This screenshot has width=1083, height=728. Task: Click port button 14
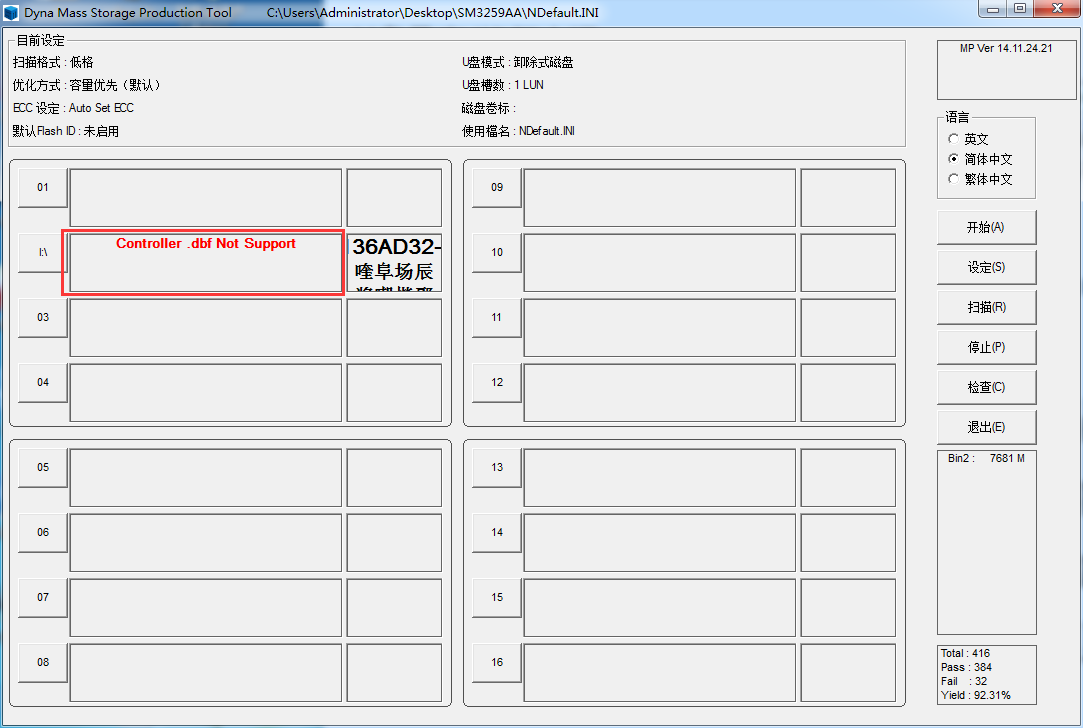[497, 533]
